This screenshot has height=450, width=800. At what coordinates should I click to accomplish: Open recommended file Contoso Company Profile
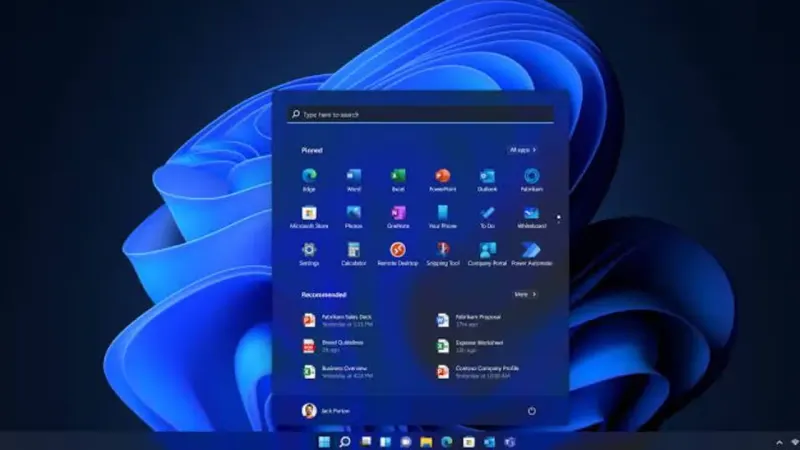click(x=478, y=371)
